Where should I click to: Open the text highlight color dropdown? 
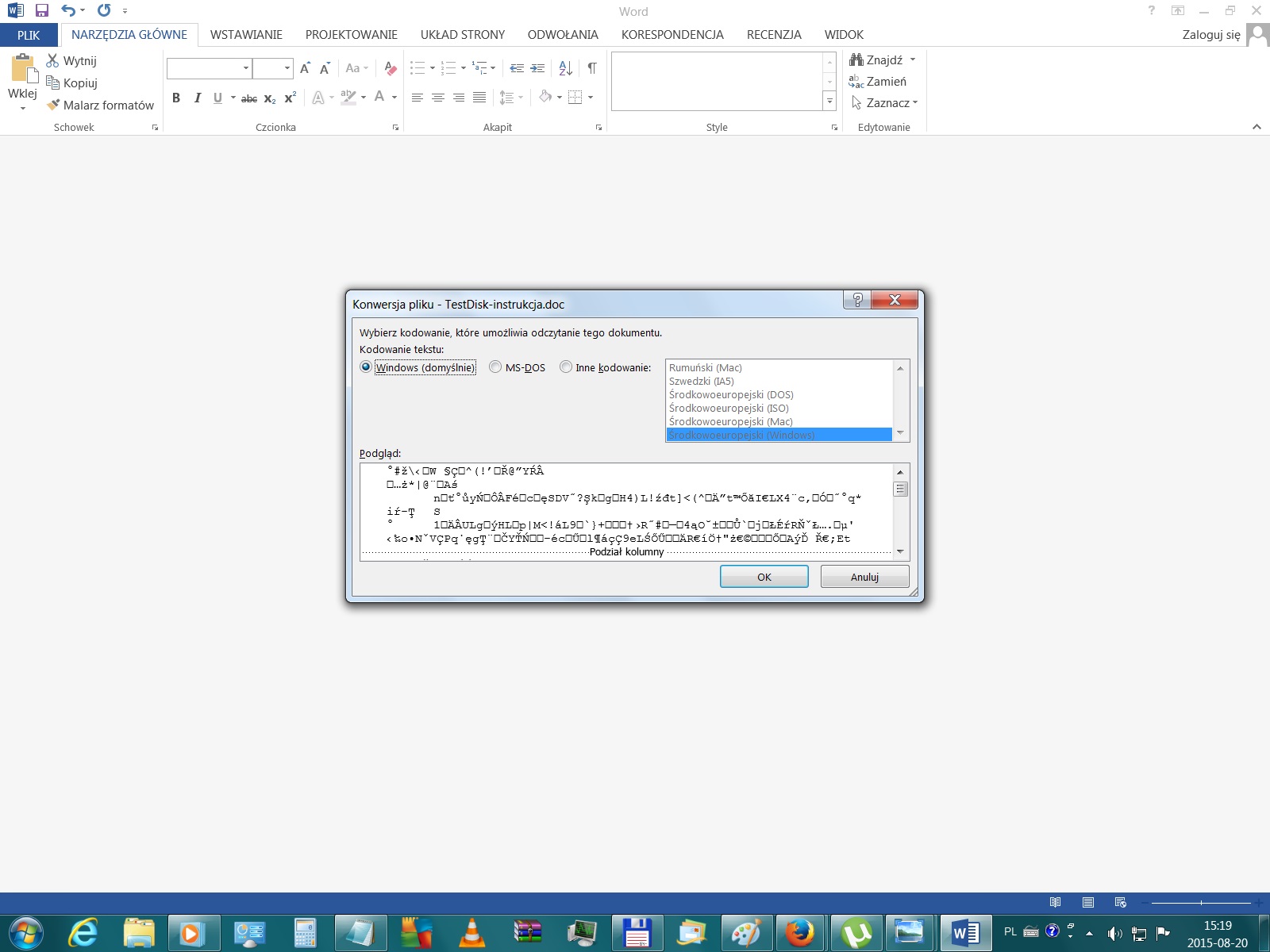point(364,98)
